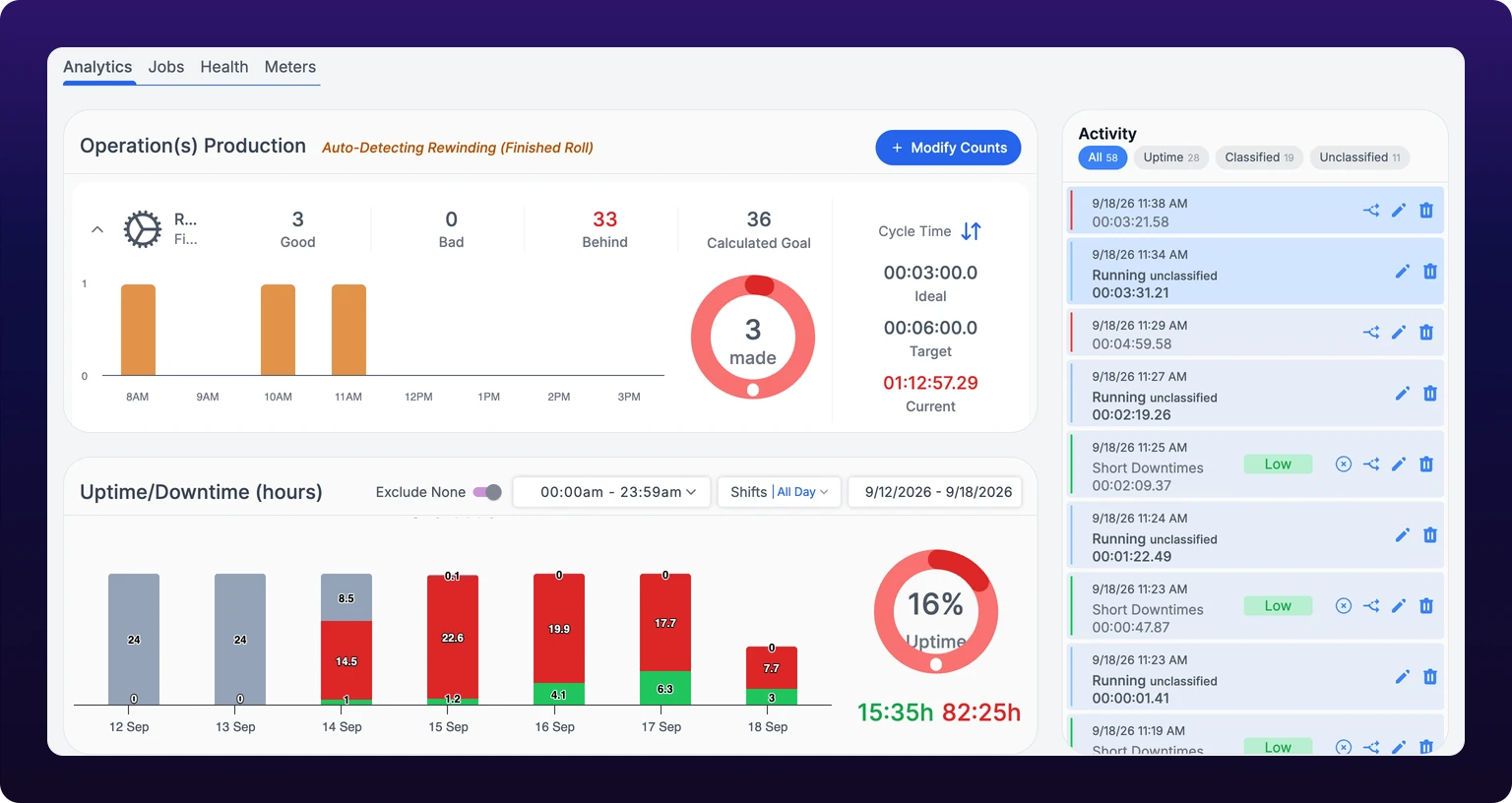Share the 11:25 AM Short Downtimes entry
Screen dimensions: 1512x803
[x=1370, y=464]
